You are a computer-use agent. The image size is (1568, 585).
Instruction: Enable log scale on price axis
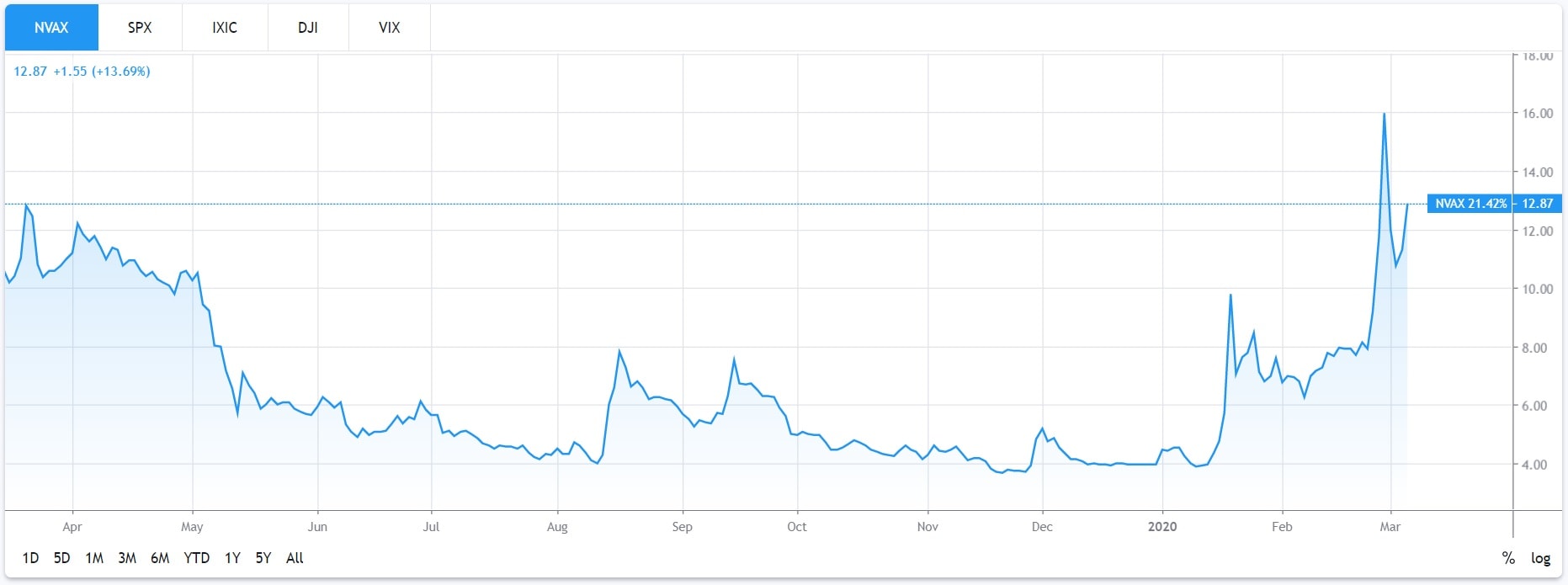(1540, 558)
